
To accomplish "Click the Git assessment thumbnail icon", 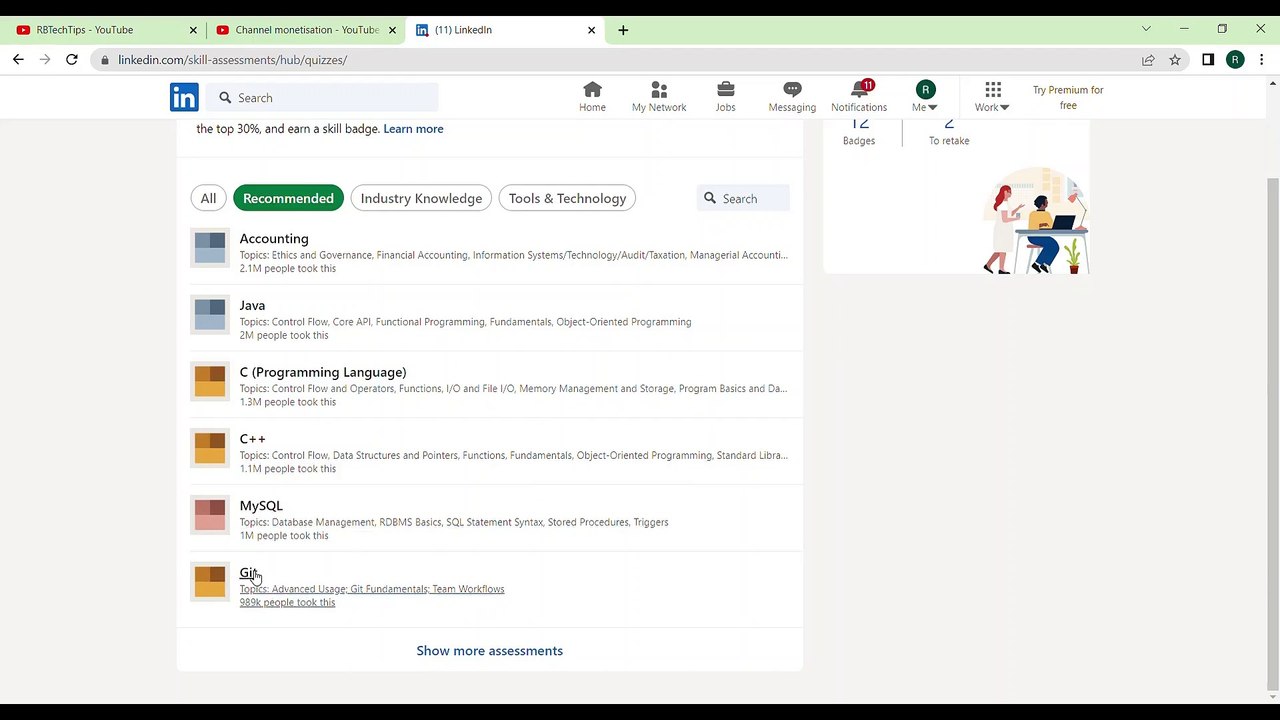I will click(x=210, y=582).
